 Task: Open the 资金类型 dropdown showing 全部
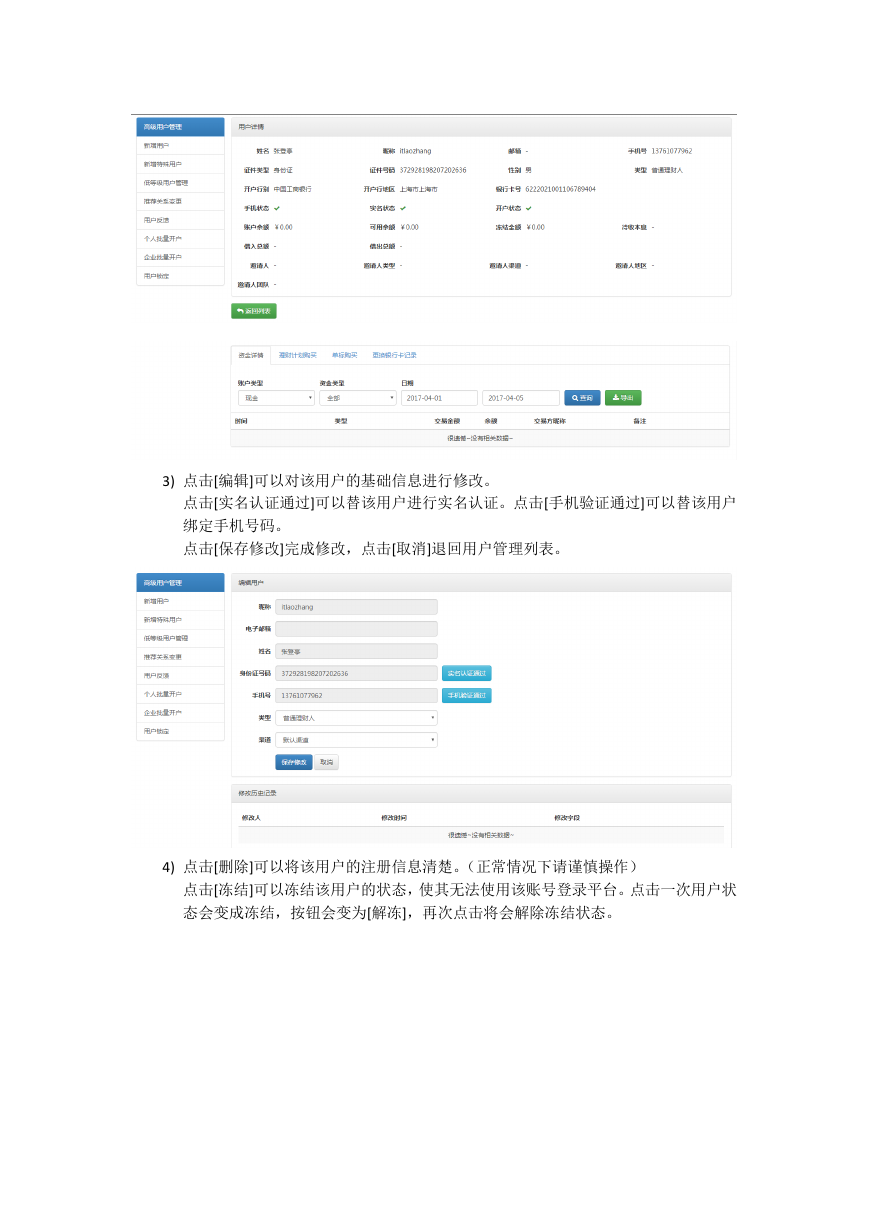357,398
